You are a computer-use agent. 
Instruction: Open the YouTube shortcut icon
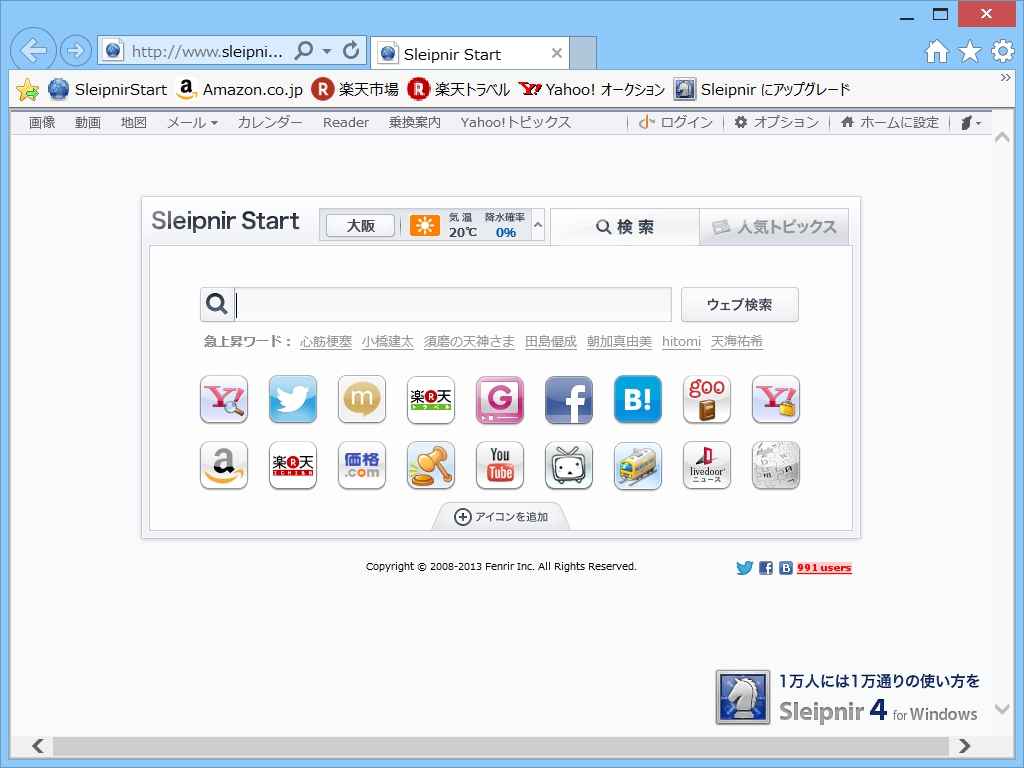pyautogui.click(x=499, y=465)
